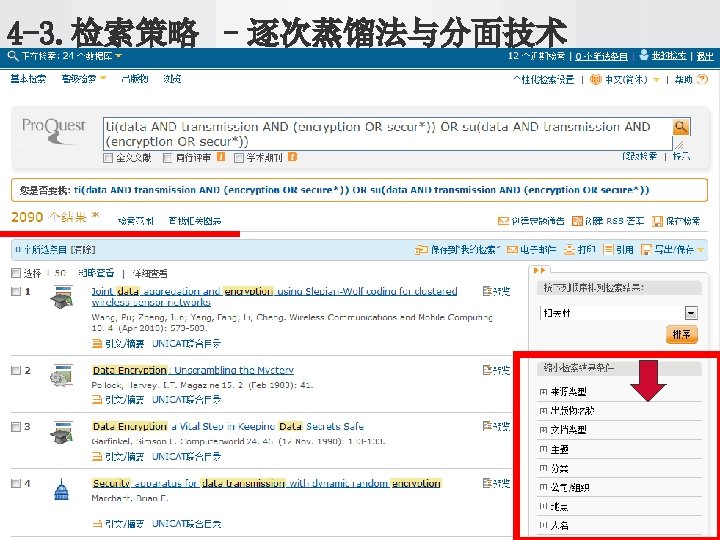
Task: Click the folder icon saving to My Research
Action: [421, 250]
